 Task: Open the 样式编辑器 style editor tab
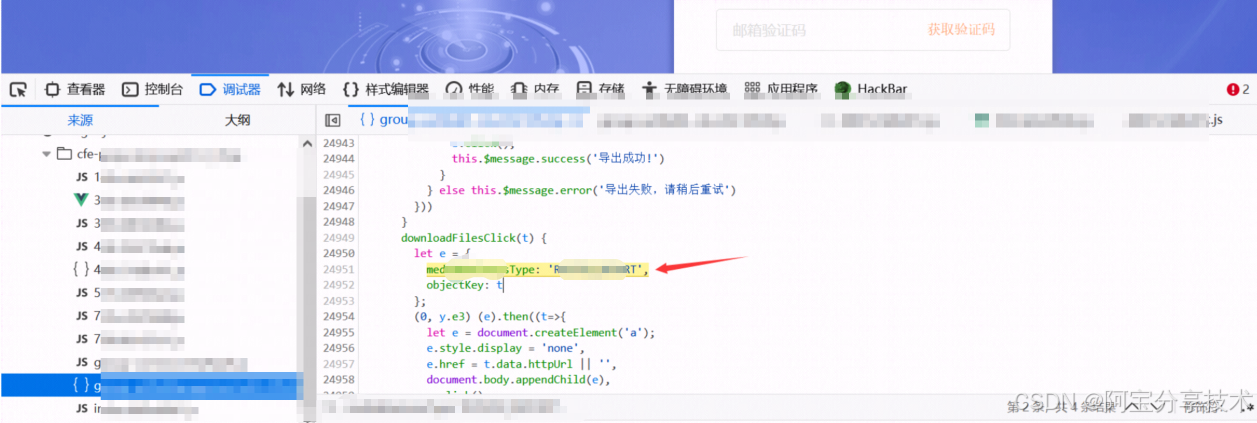click(x=386, y=89)
